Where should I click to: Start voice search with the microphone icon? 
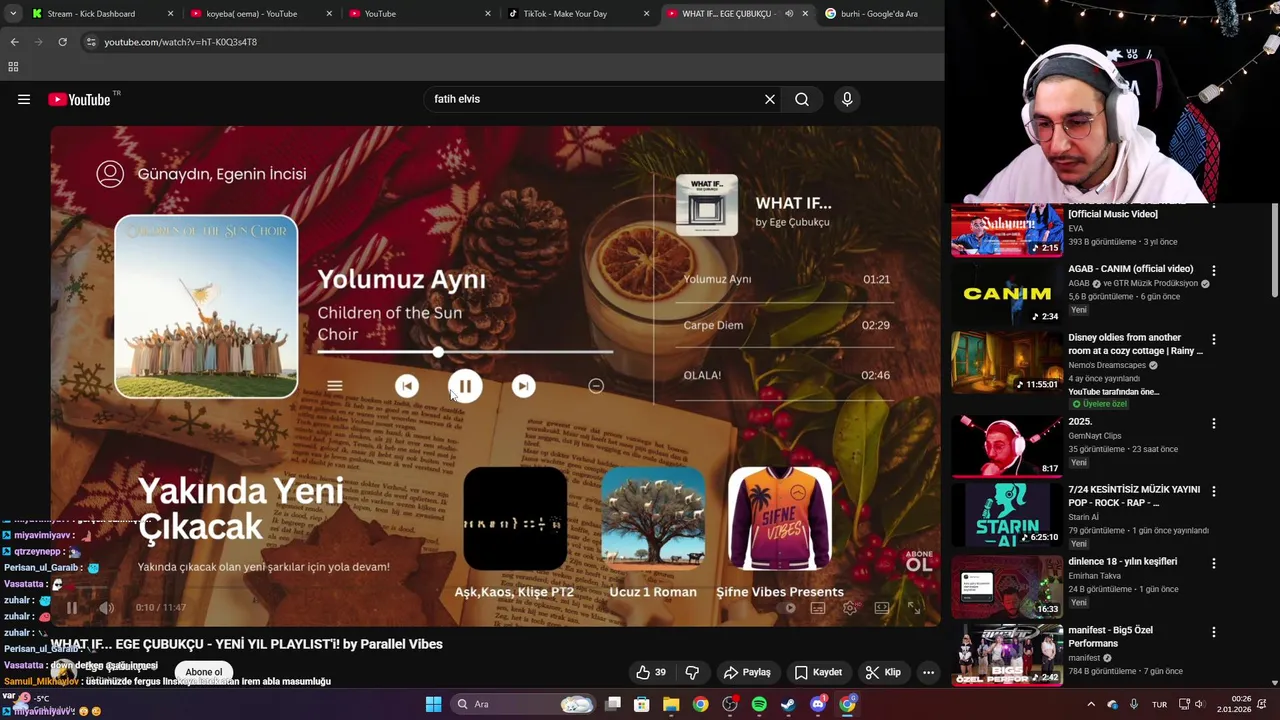point(847,99)
